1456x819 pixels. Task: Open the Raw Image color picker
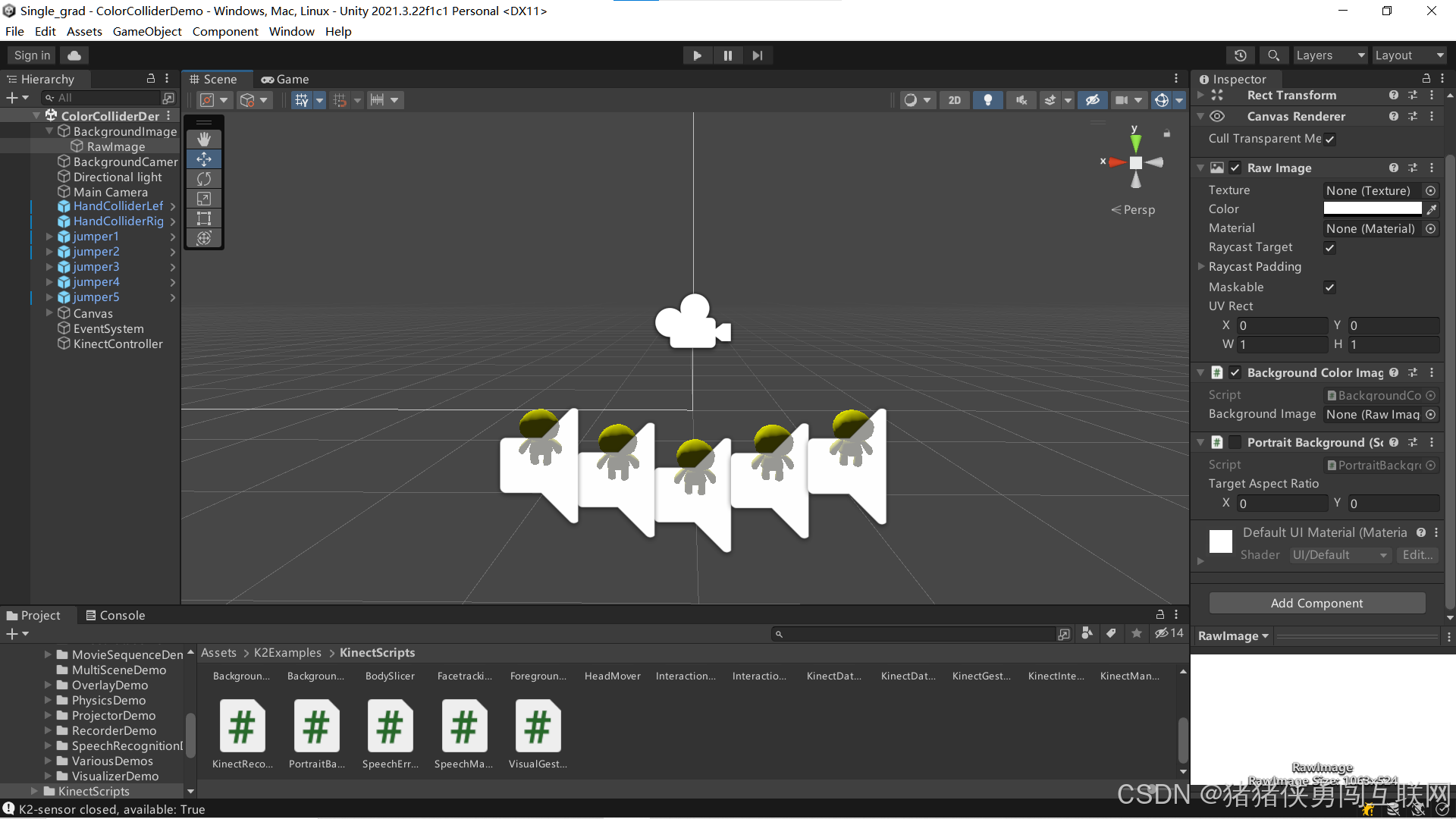(x=1372, y=209)
